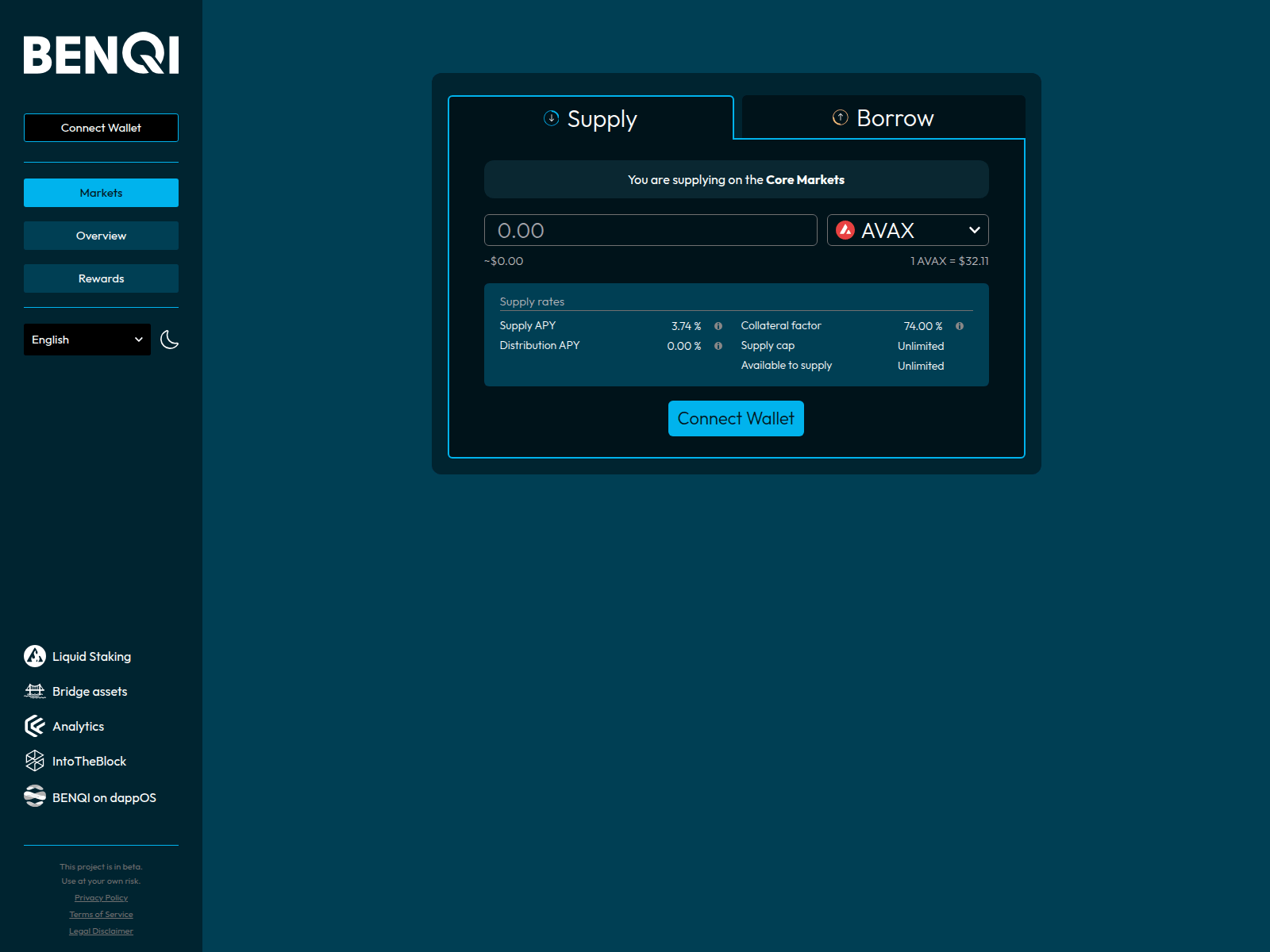Image resolution: width=1270 pixels, height=952 pixels.
Task: Click the Collateral factor info icon
Action: coord(958,325)
